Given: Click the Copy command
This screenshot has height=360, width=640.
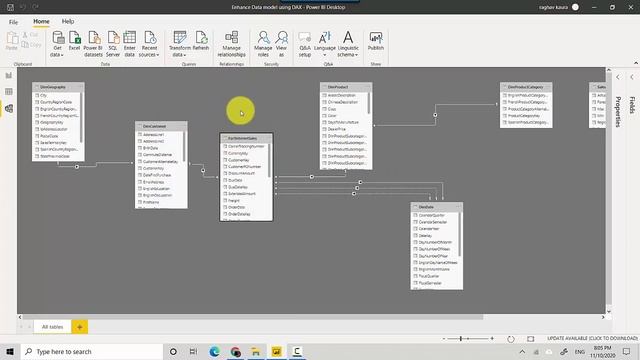Looking at the screenshot, I should [x=32, y=44].
